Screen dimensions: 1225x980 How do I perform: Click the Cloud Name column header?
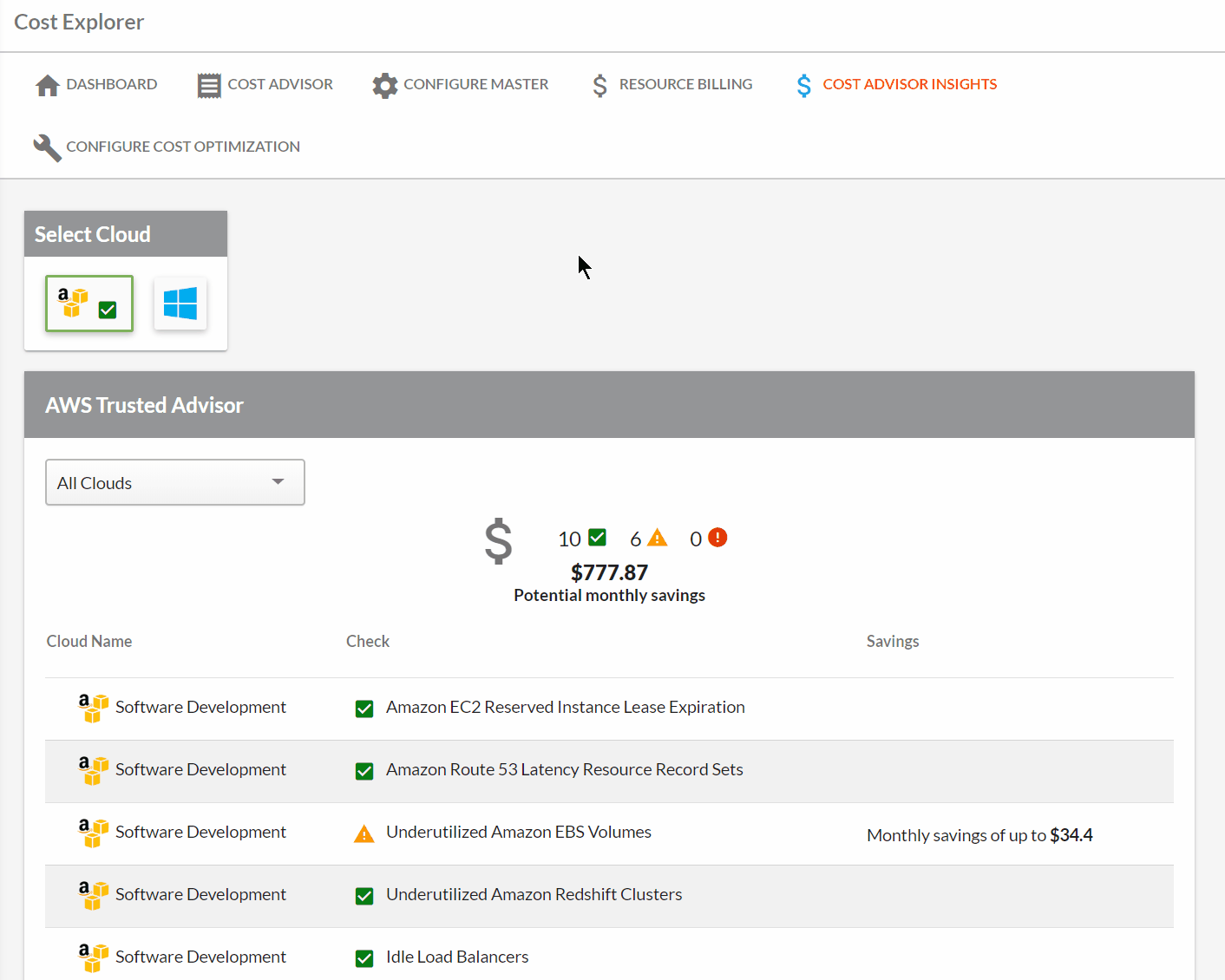(89, 642)
